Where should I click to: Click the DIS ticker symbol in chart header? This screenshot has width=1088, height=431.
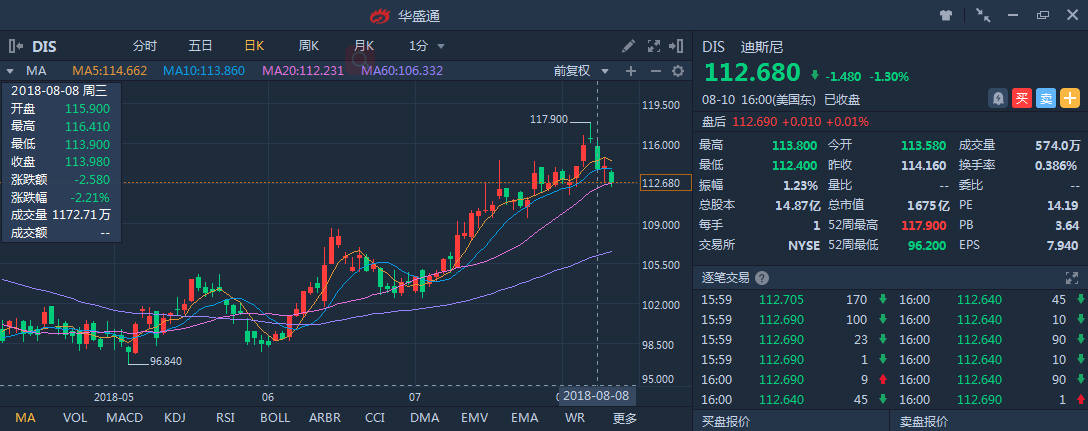44,47
